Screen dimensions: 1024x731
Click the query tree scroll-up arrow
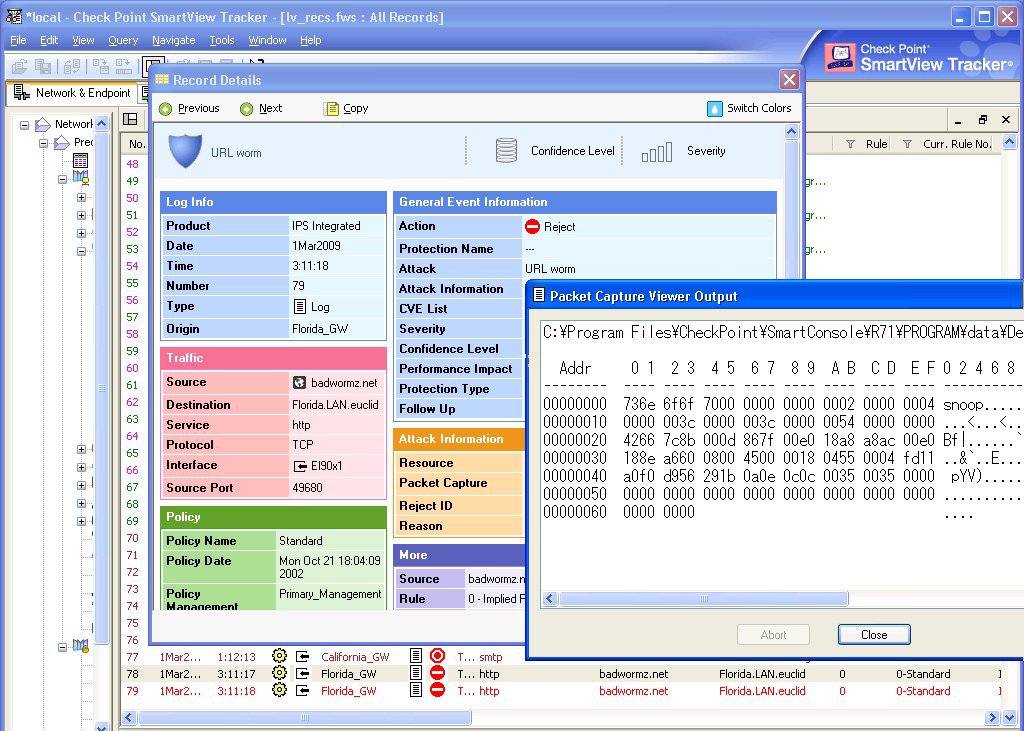(x=102, y=123)
